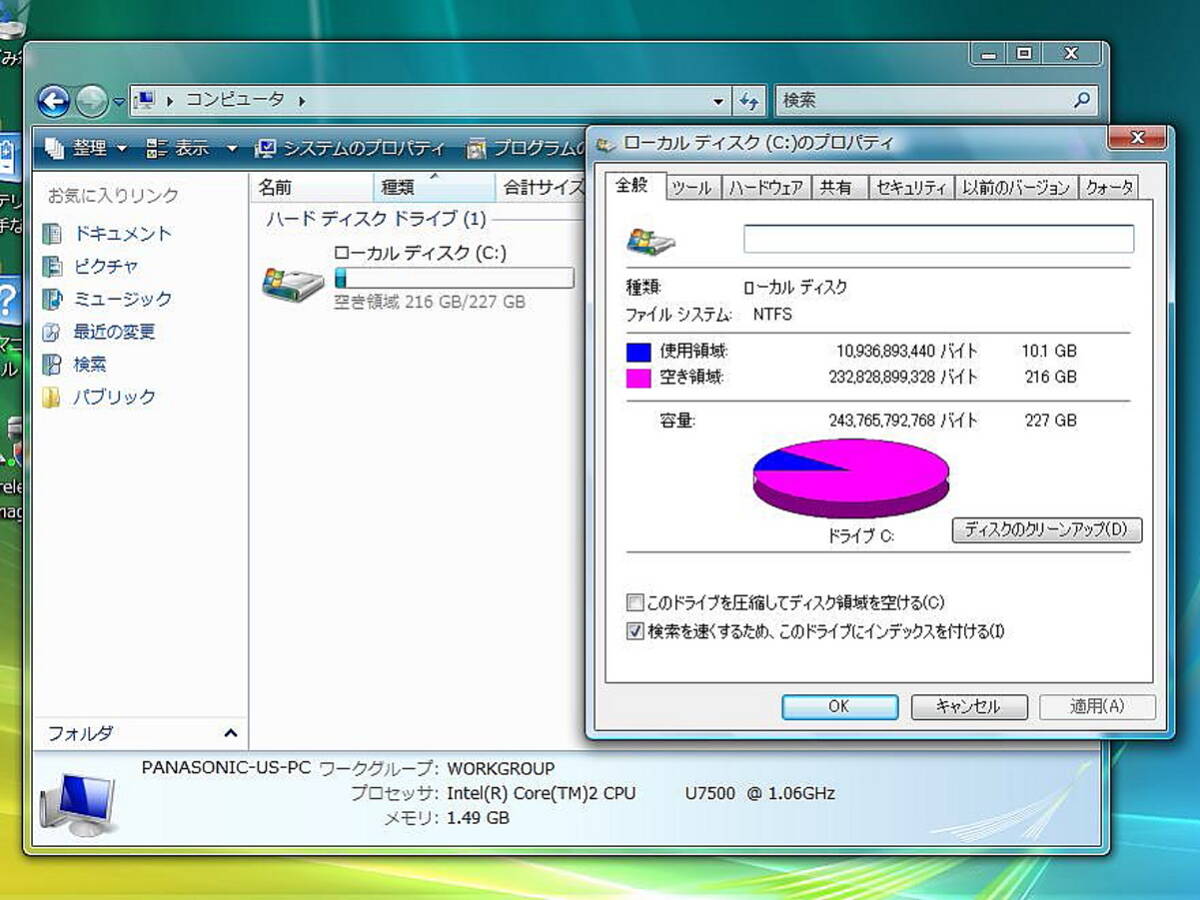Sort by 種類 column header
The width and height of the screenshot is (1200, 900).
pyautogui.click(x=434, y=187)
